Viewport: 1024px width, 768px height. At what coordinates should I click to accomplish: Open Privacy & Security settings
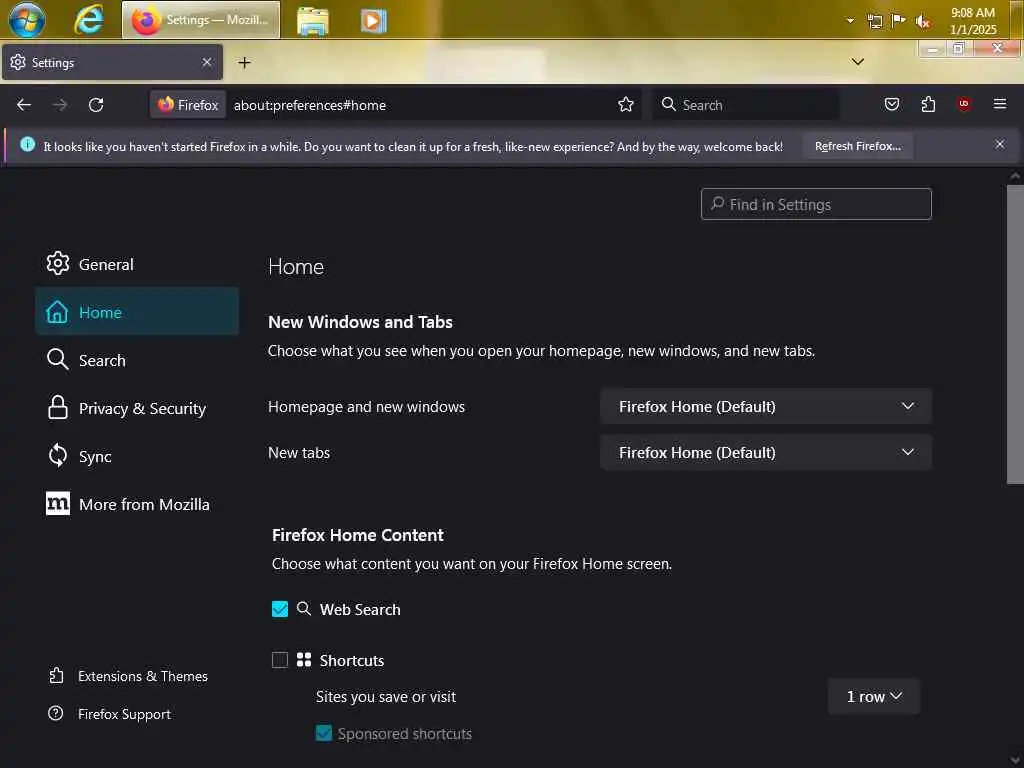pos(137,408)
